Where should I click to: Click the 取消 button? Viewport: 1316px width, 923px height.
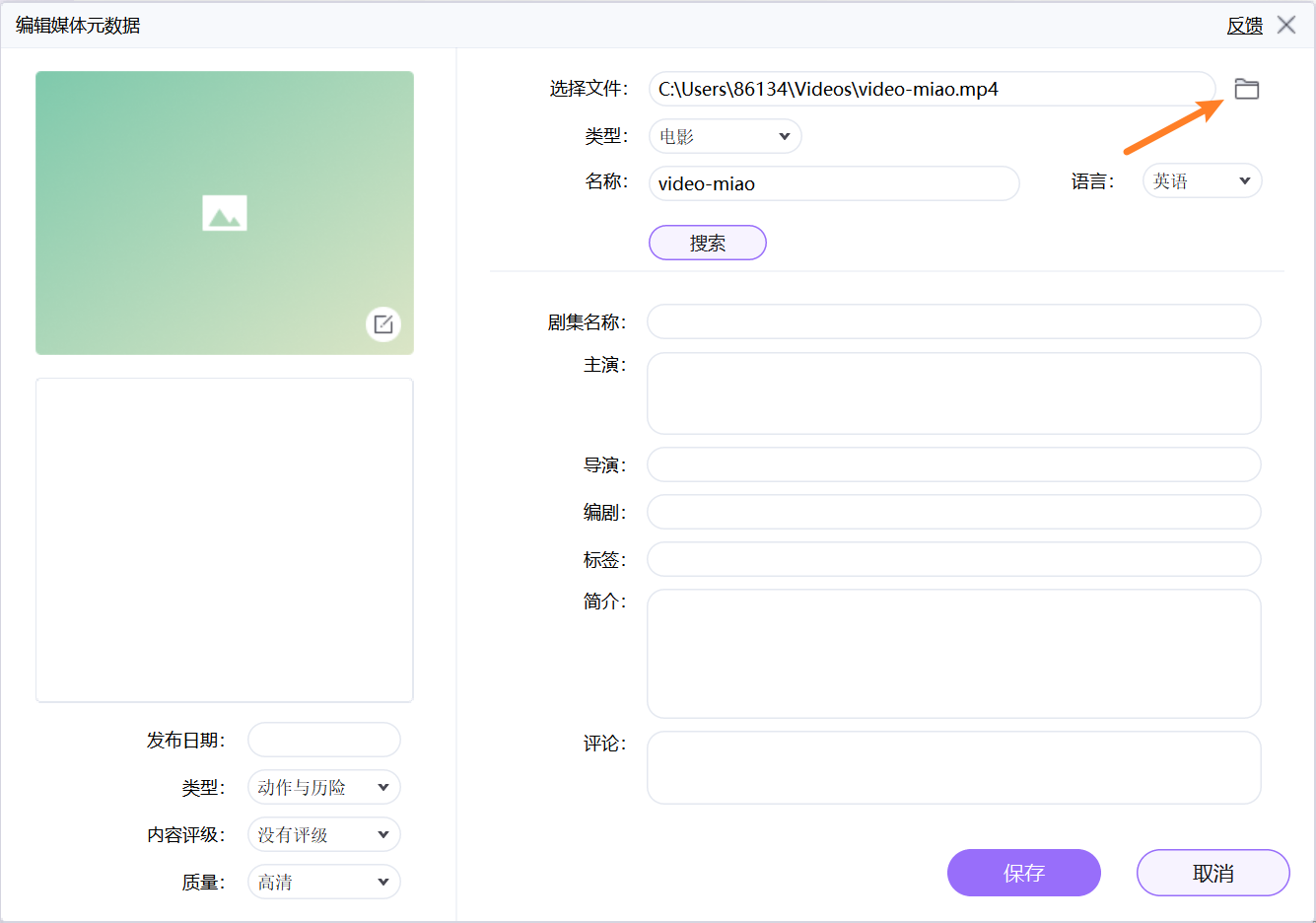[1212, 873]
